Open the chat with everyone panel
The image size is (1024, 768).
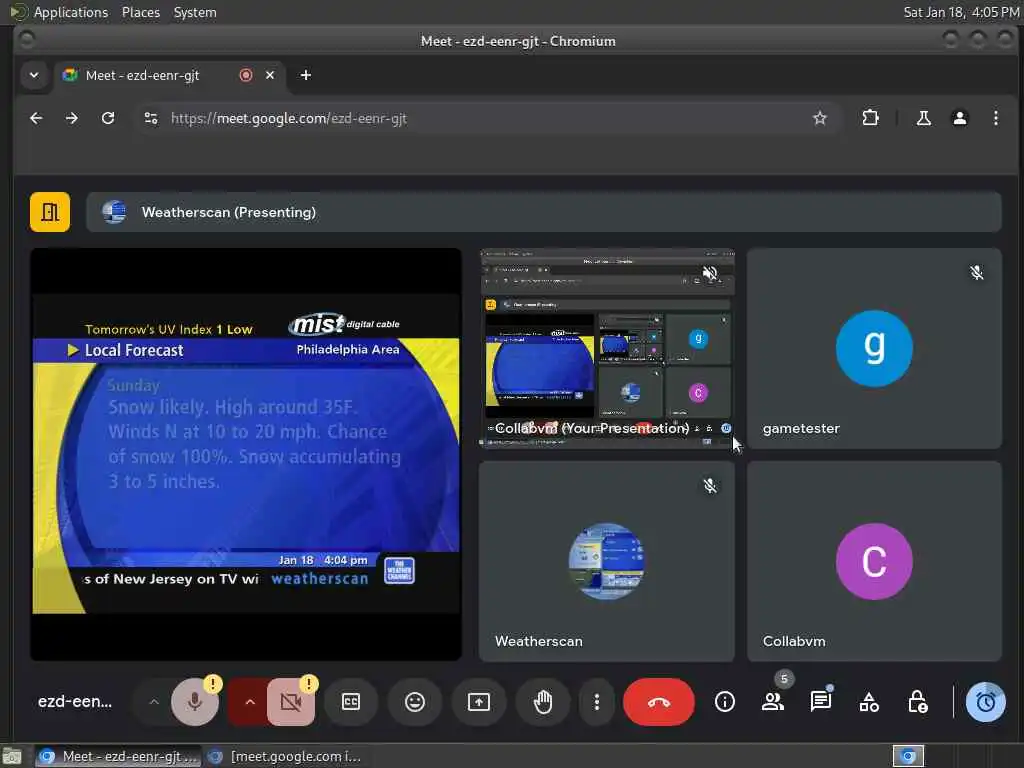(820, 702)
